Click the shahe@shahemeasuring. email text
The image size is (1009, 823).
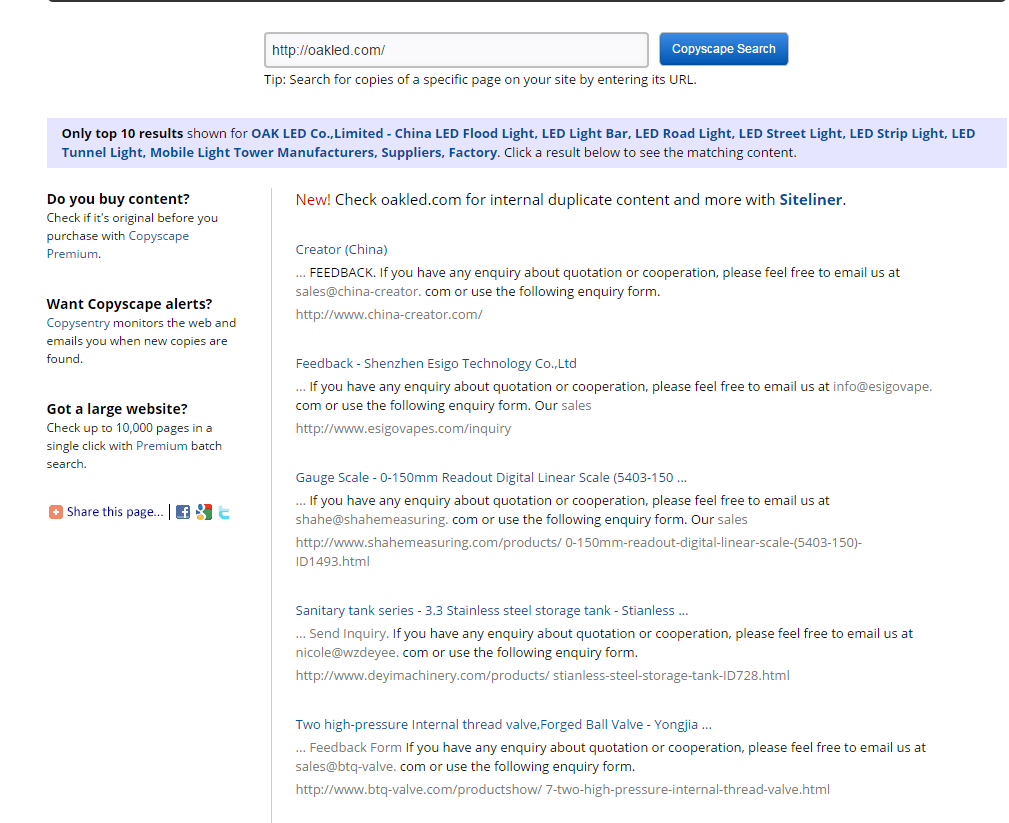point(372,519)
